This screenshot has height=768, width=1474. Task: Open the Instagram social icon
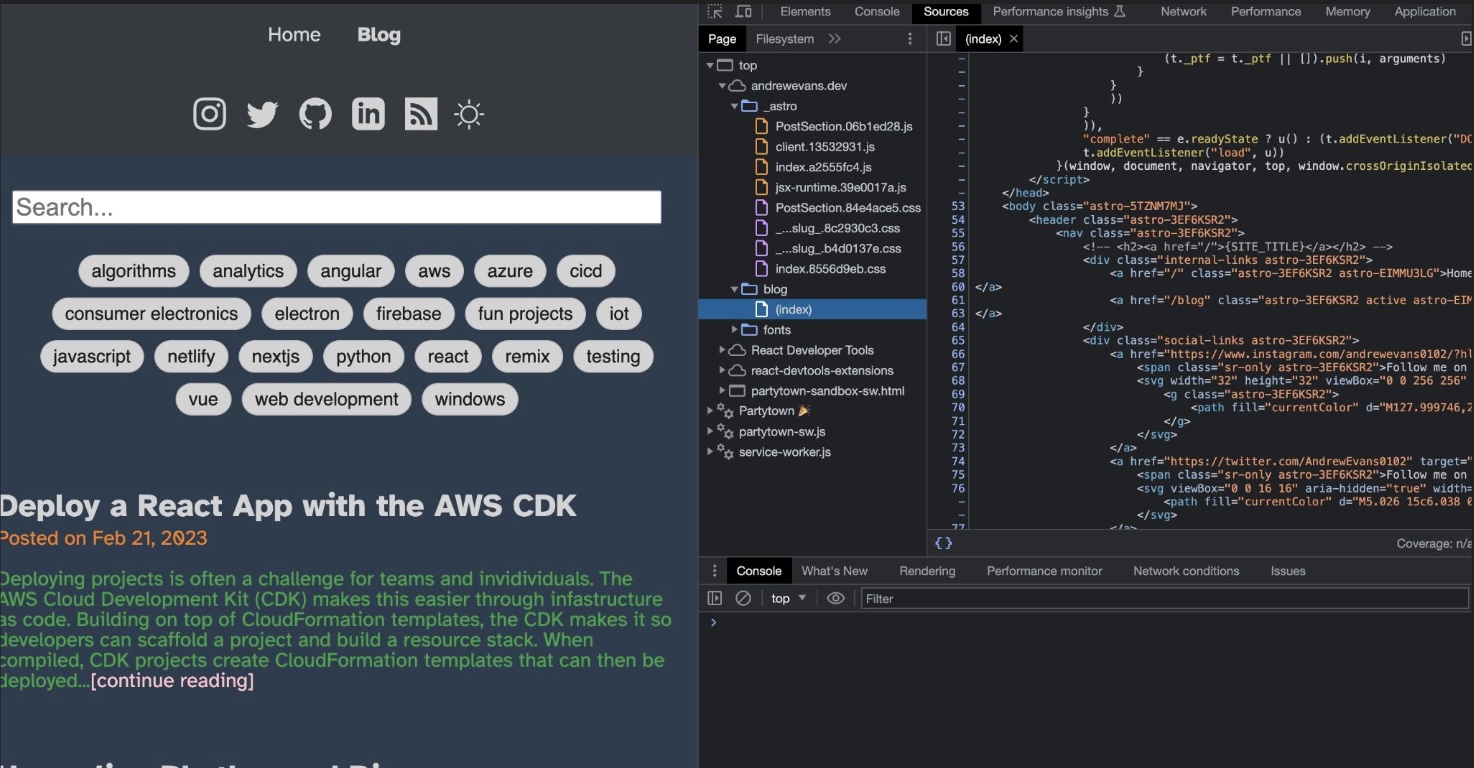click(x=209, y=114)
